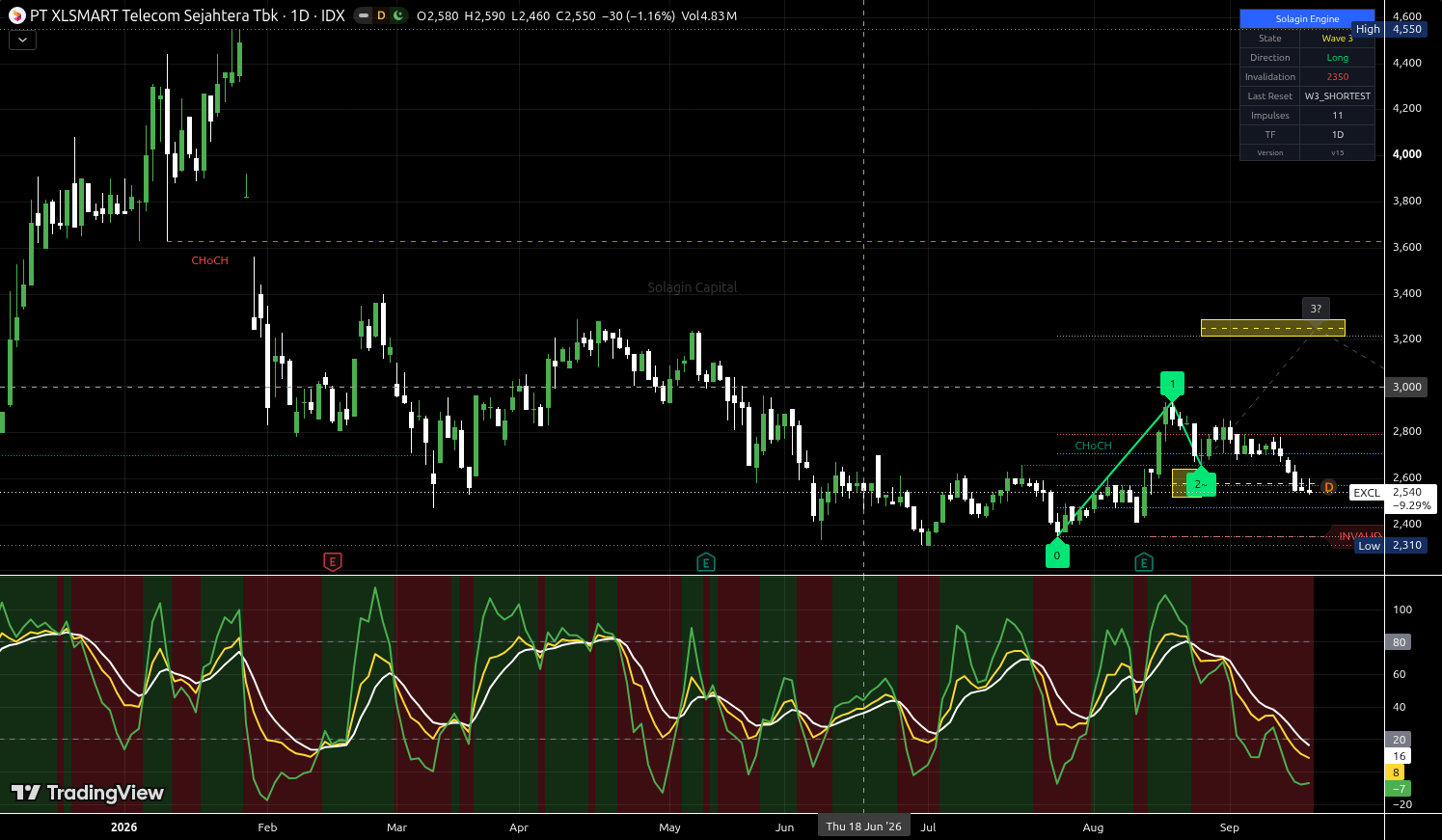Click the orange D indicator in the title bar
The height and width of the screenshot is (840, 1442).
[x=381, y=15]
